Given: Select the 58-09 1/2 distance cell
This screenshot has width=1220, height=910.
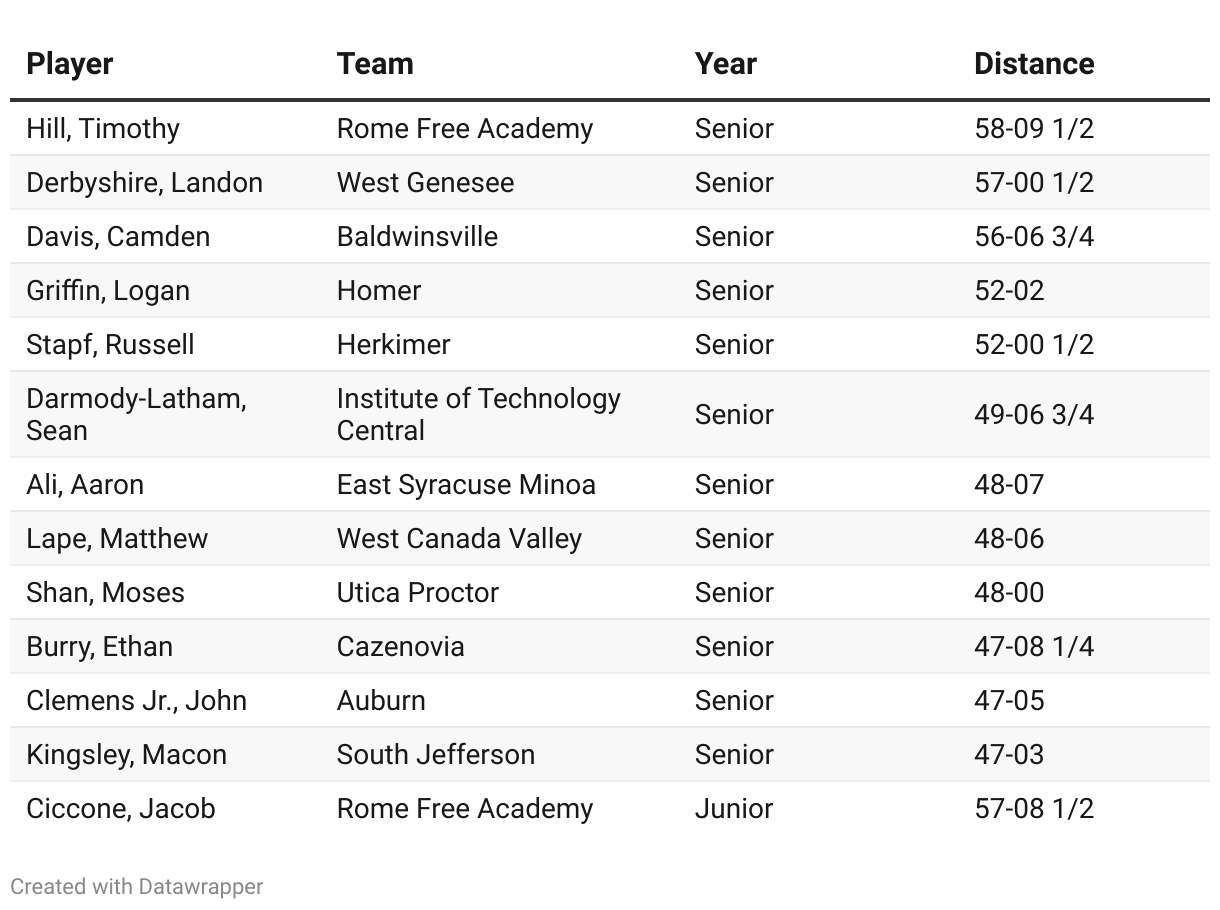Looking at the screenshot, I should point(1033,129).
